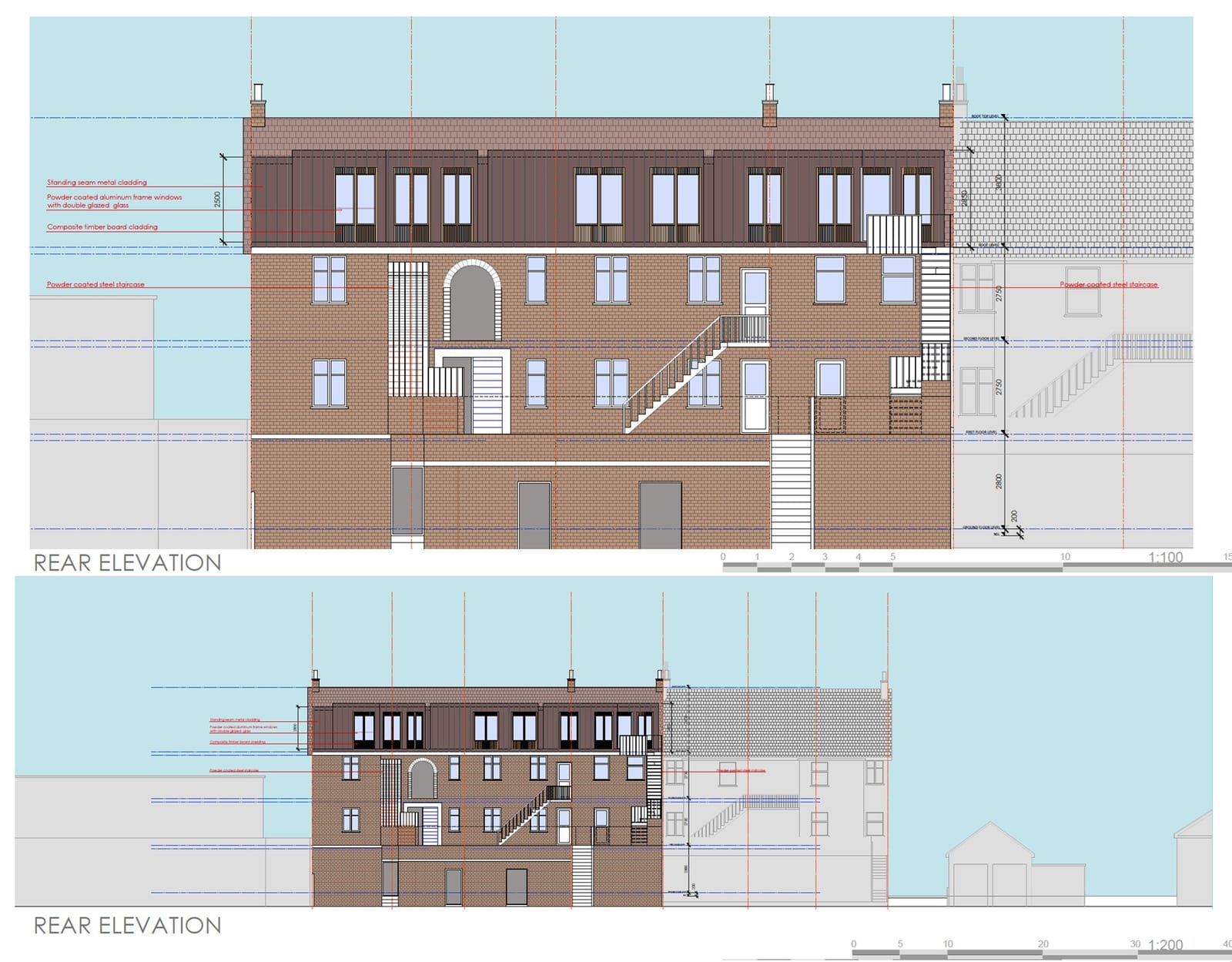The height and width of the screenshot is (962, 1232).
Task: Select the "2750" dimension above second floor level
Action: 999,293
